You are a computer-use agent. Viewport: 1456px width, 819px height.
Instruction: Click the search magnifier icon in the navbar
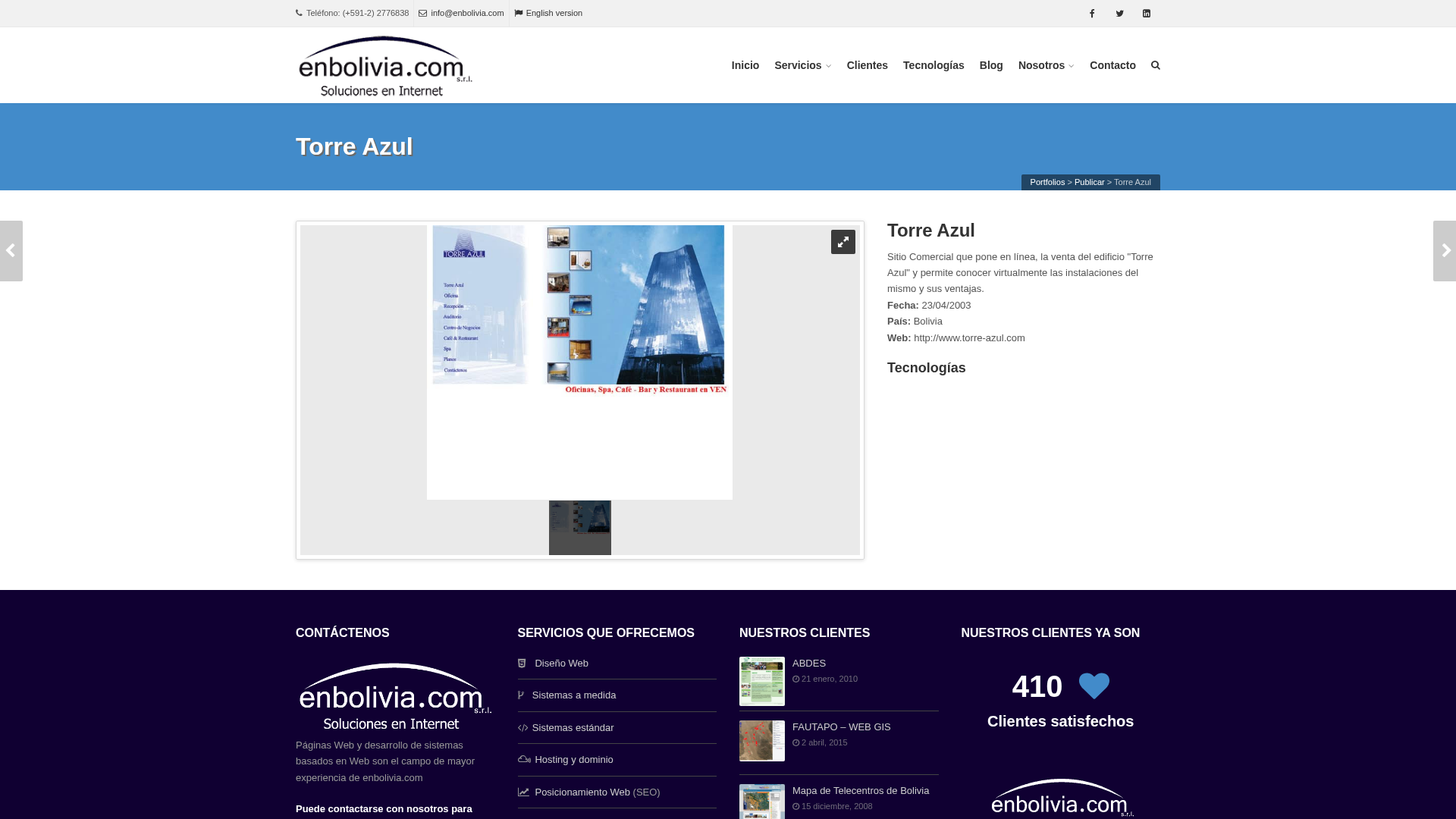tap(1155, 65)
